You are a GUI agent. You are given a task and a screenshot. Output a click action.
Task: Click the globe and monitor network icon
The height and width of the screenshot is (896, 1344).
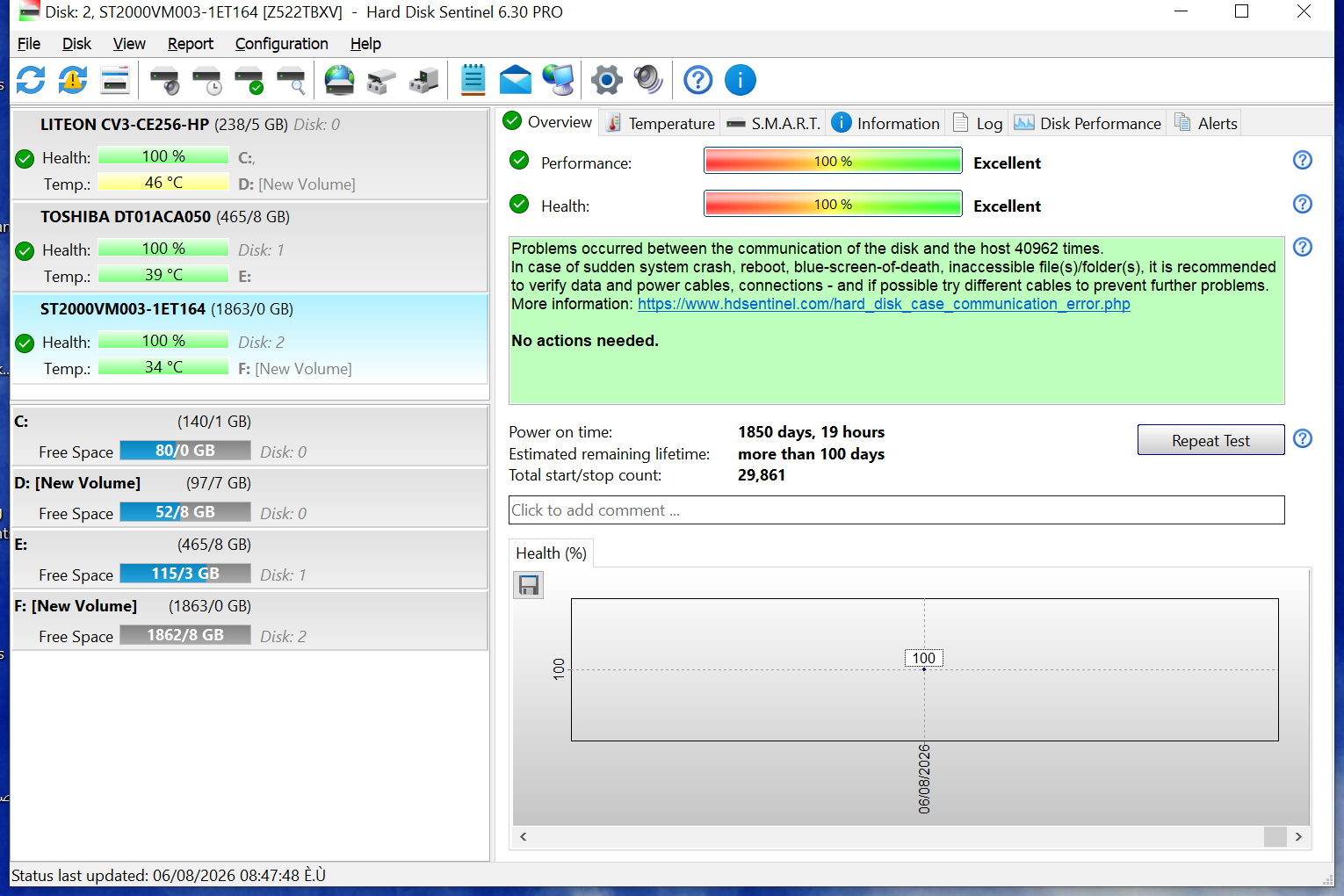pyautogui.click(x=558, y=80)
